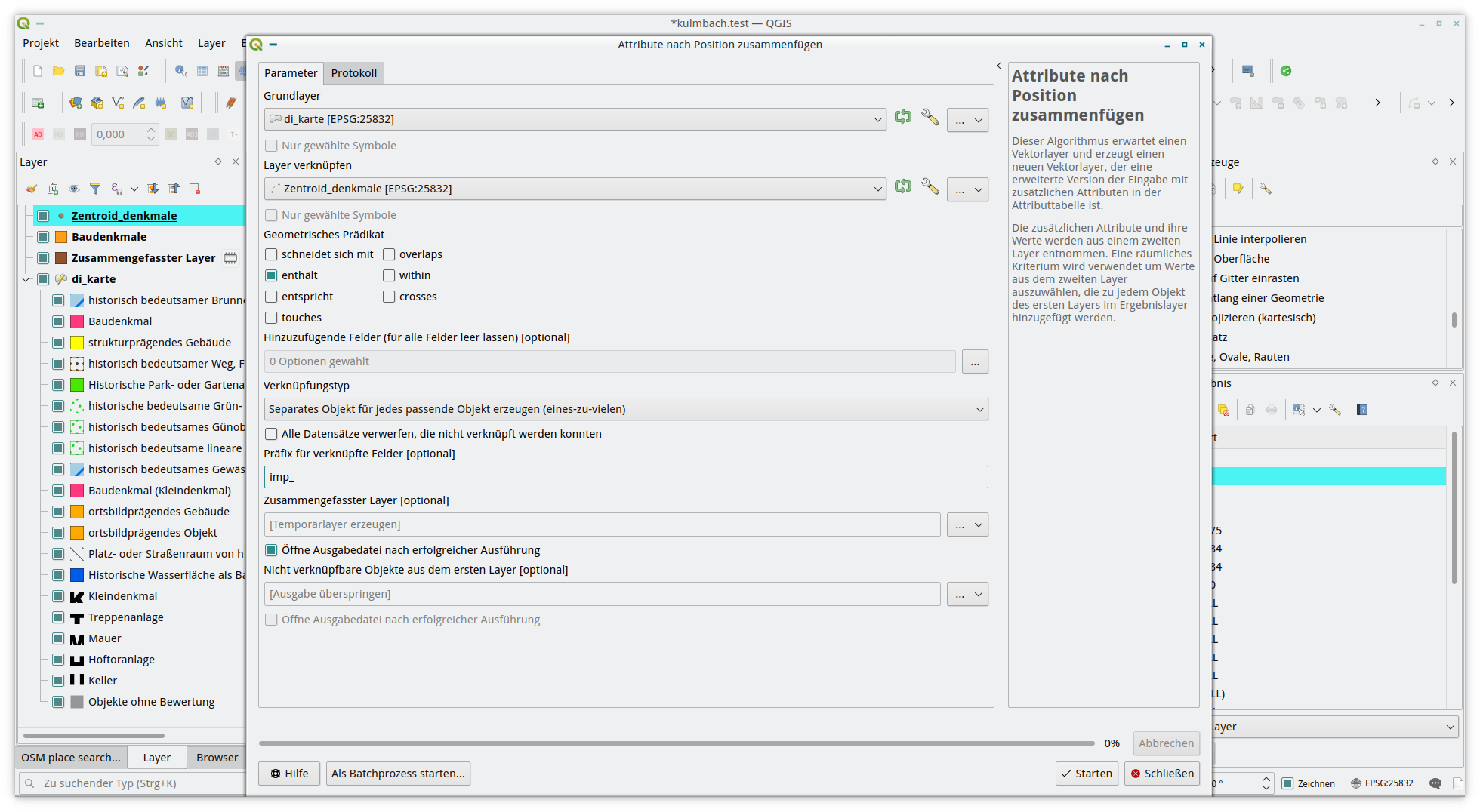Open advanced options wrench for Layer verknüpfen

click(930, 187)
